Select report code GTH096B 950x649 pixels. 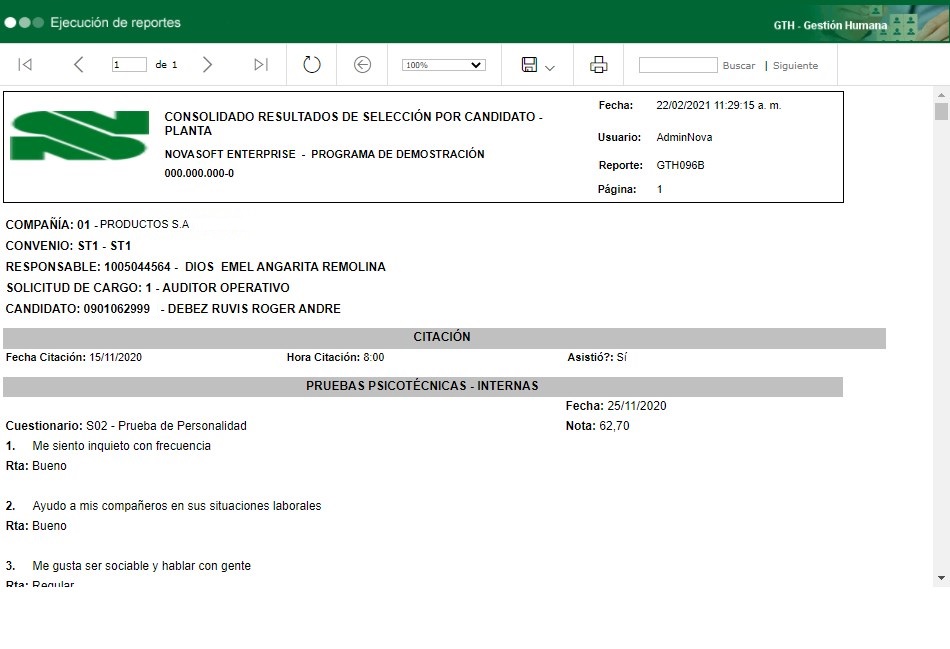coord(680,165)
